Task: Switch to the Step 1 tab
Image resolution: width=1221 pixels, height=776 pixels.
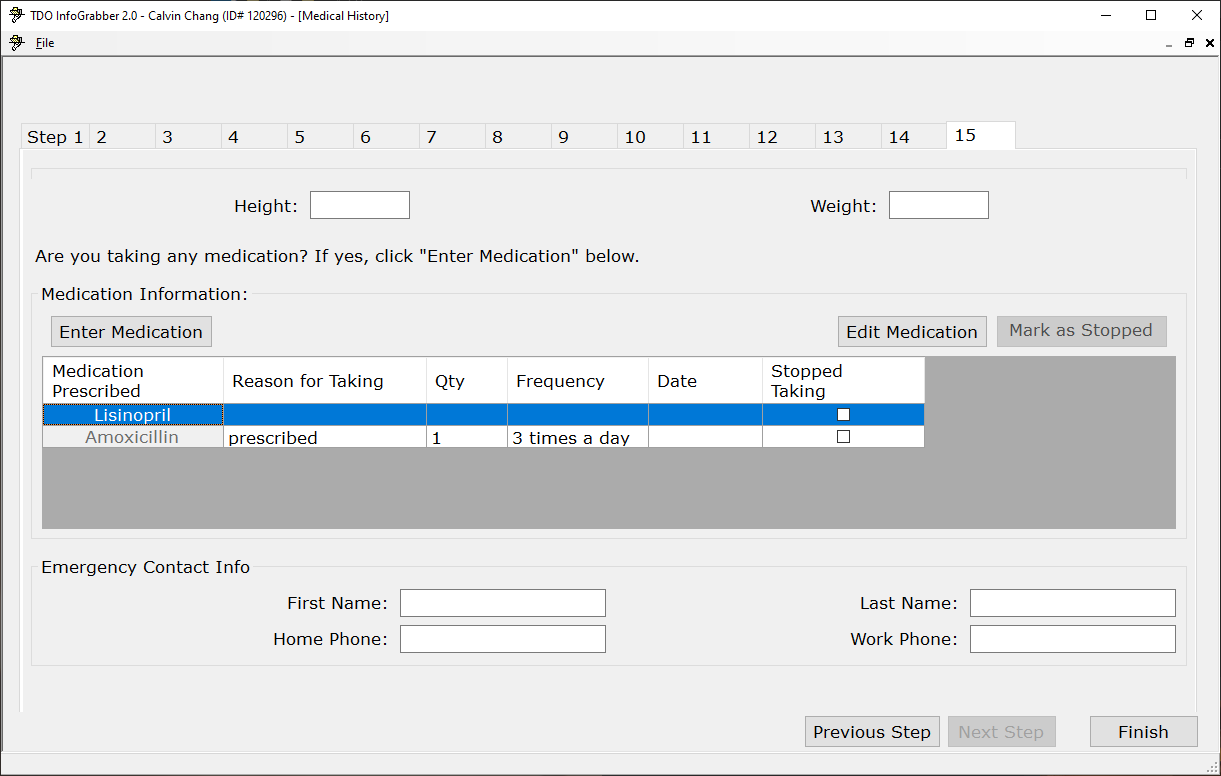Action: [x=55, y=137]
